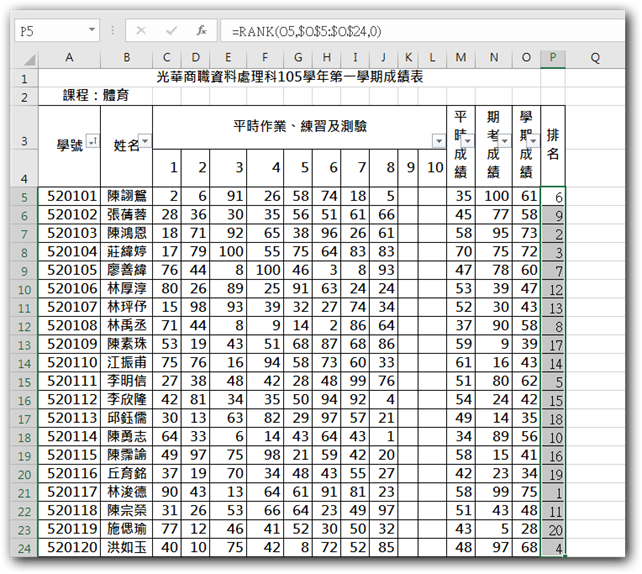Open the Insert Function fx icon
This screenshot has height=574, width=642.
(x=201, y=30)
